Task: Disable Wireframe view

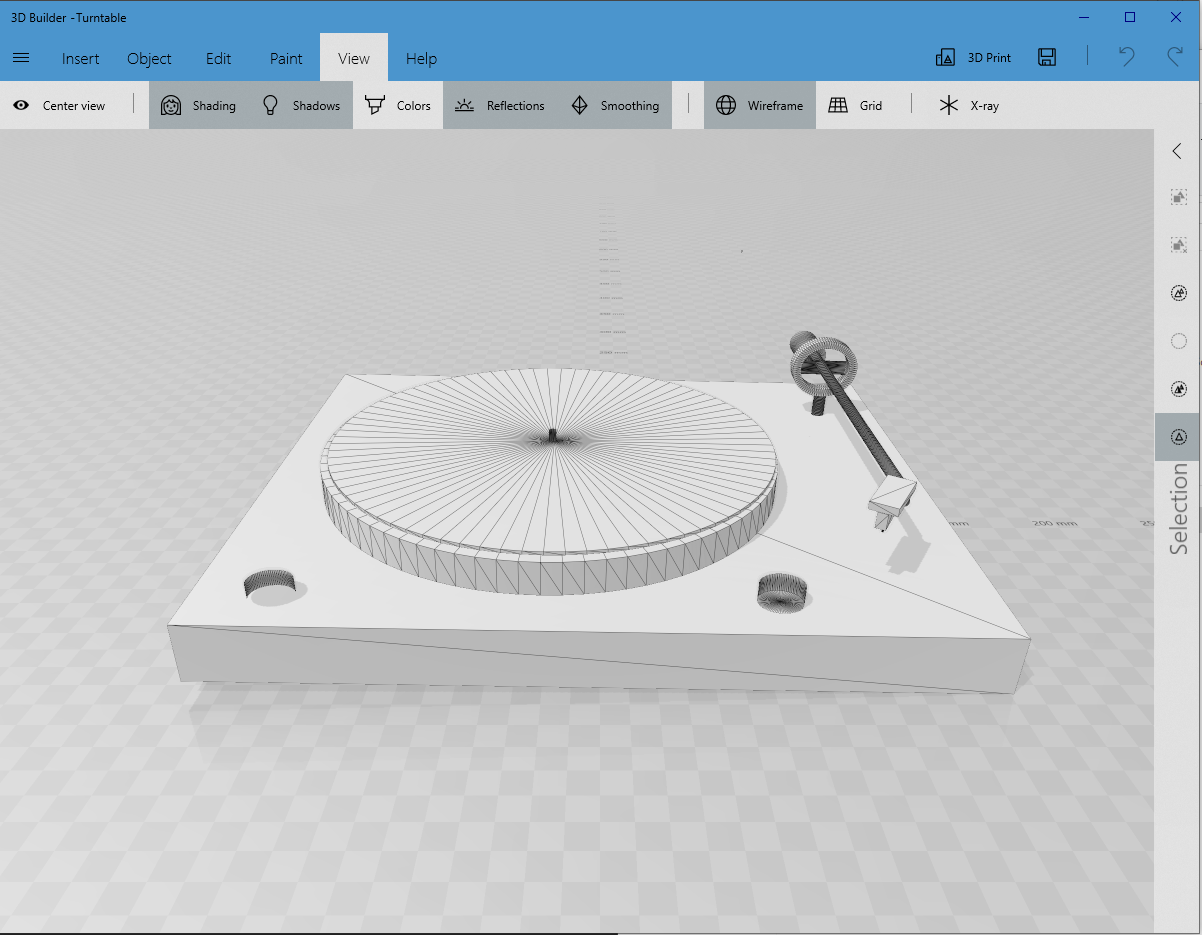Action: click(x=760, y=105)
